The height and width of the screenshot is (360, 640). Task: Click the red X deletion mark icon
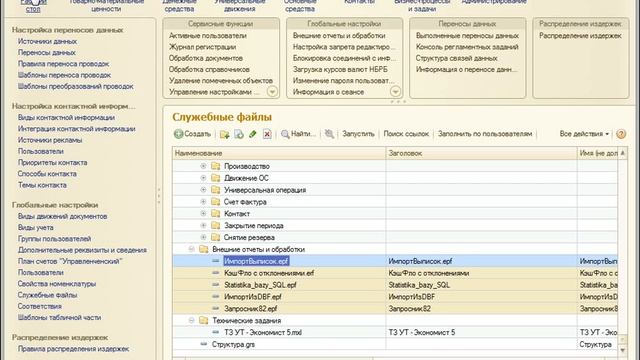pos(267,134)
